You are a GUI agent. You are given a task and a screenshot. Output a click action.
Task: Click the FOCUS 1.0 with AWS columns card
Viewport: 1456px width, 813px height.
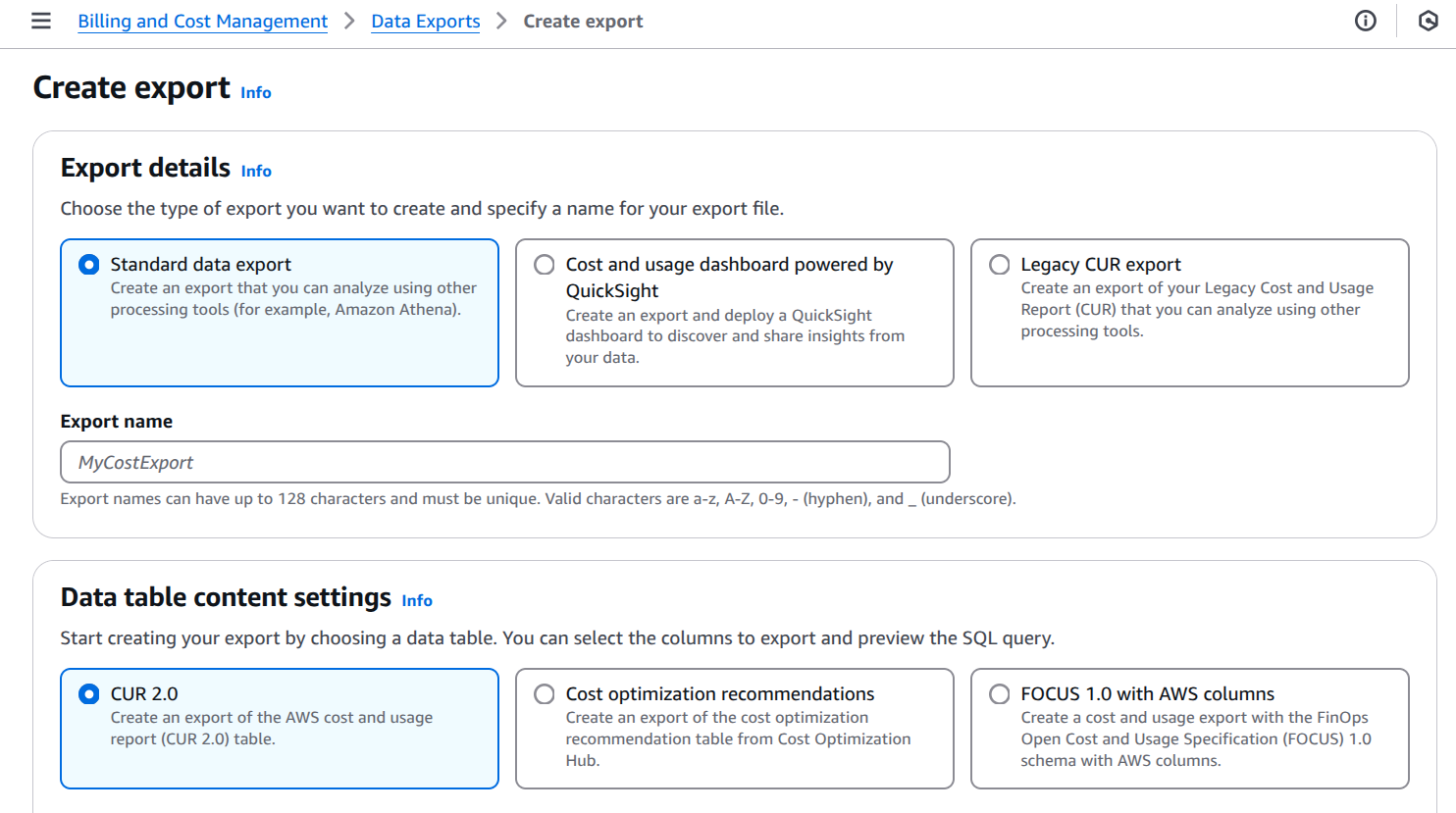(1189, 728)
